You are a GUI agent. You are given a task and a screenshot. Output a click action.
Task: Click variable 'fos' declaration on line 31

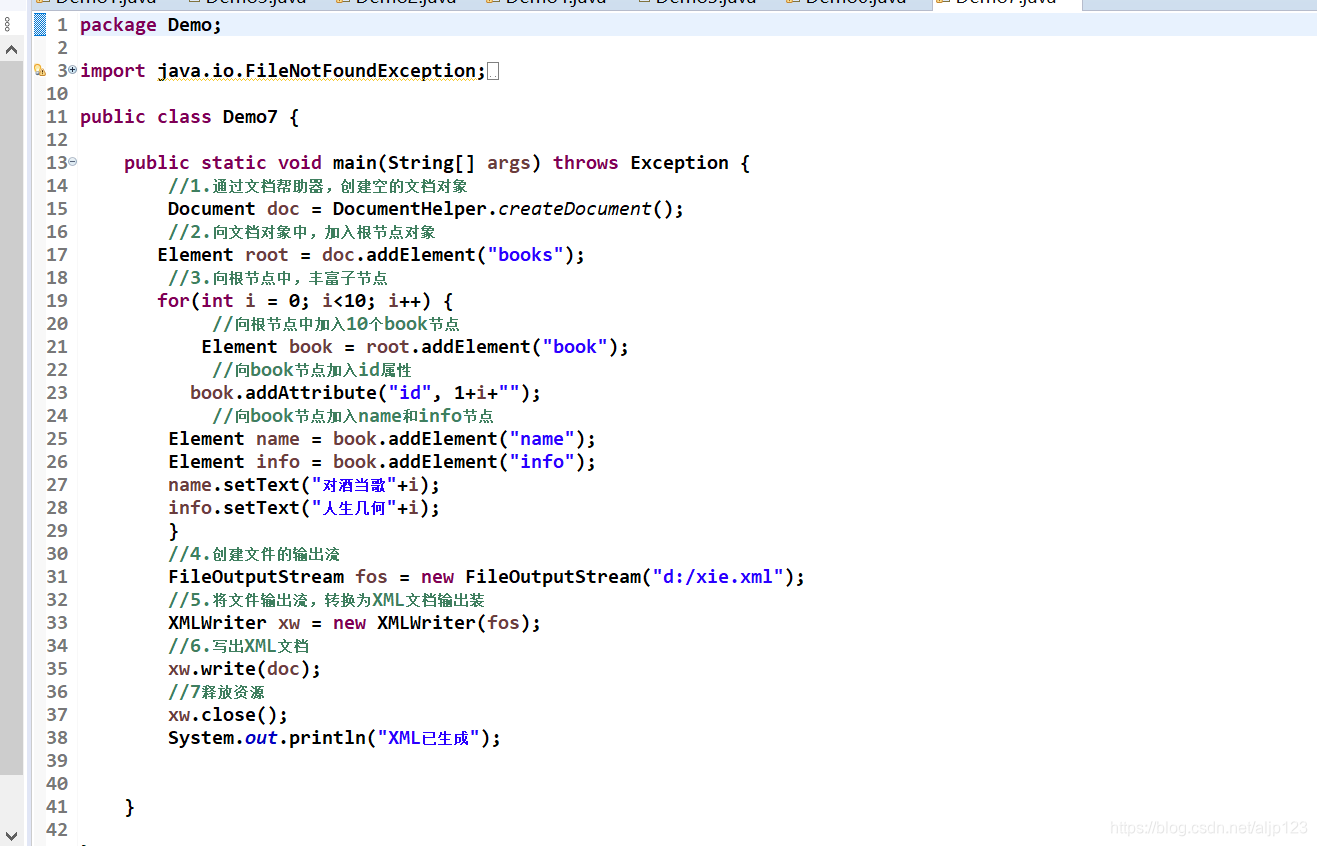click(371, 577)
